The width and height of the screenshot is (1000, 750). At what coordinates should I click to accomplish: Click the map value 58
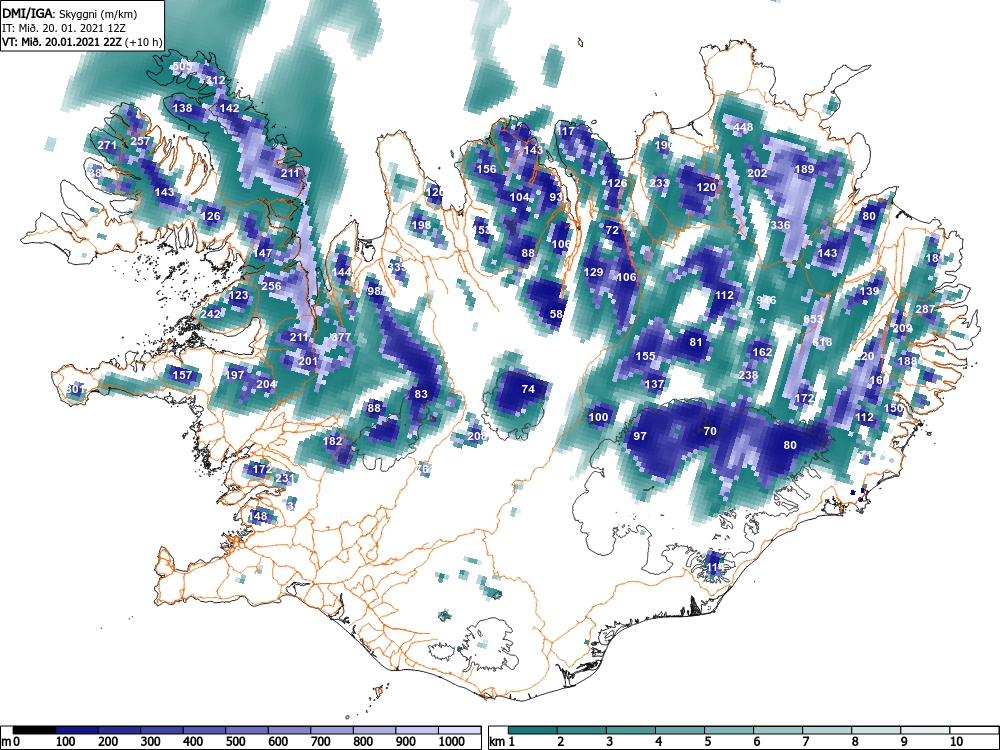[556, 314]
